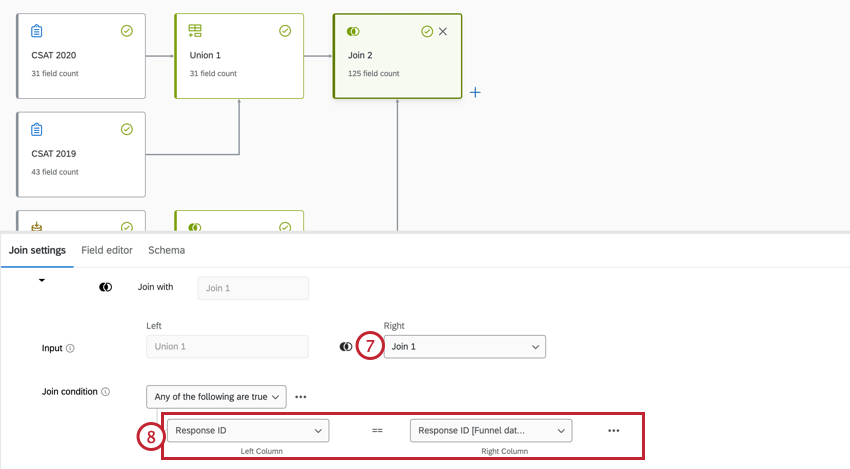Image resolution: width=850 pixels, height=469 pixels.
Task: Open the three-dot menu for condition row
Action: [614, 431]
